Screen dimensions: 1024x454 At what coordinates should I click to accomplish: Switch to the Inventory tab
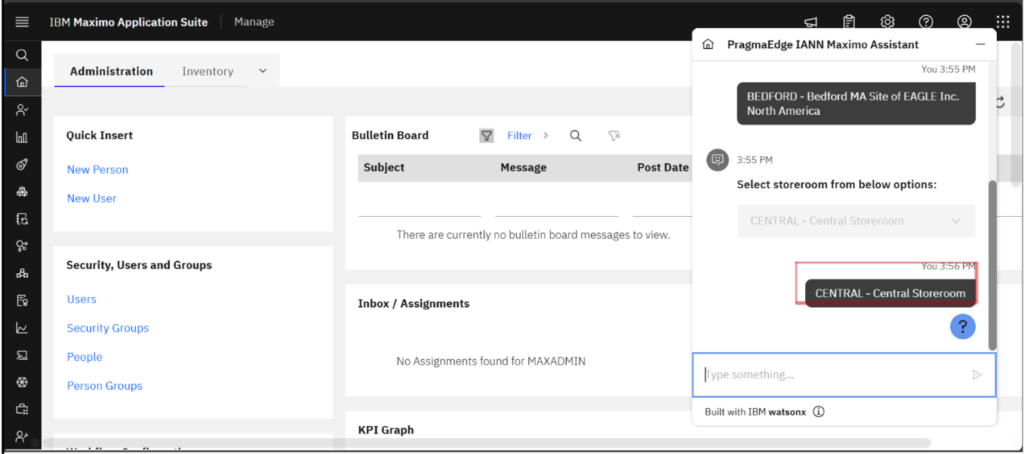208,71
